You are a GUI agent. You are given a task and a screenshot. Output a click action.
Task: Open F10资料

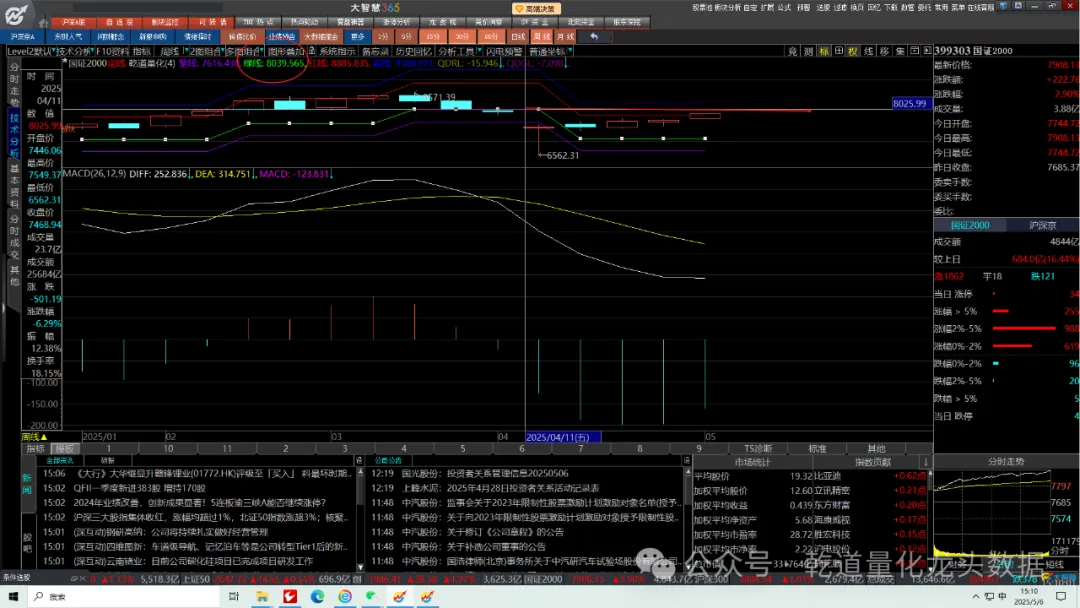click(x=112, y=52)
